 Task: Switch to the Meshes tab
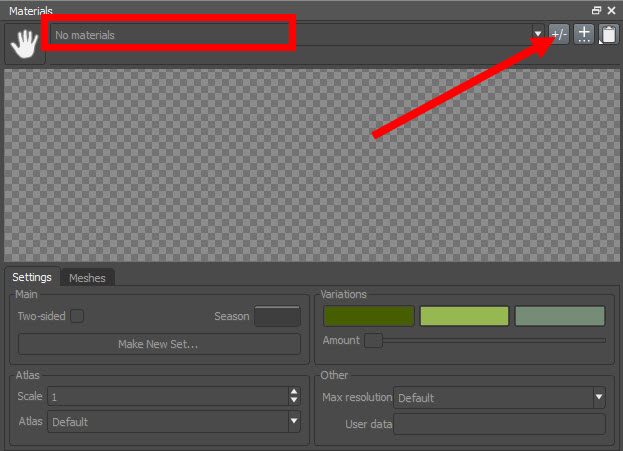click(x=87, y=278)
